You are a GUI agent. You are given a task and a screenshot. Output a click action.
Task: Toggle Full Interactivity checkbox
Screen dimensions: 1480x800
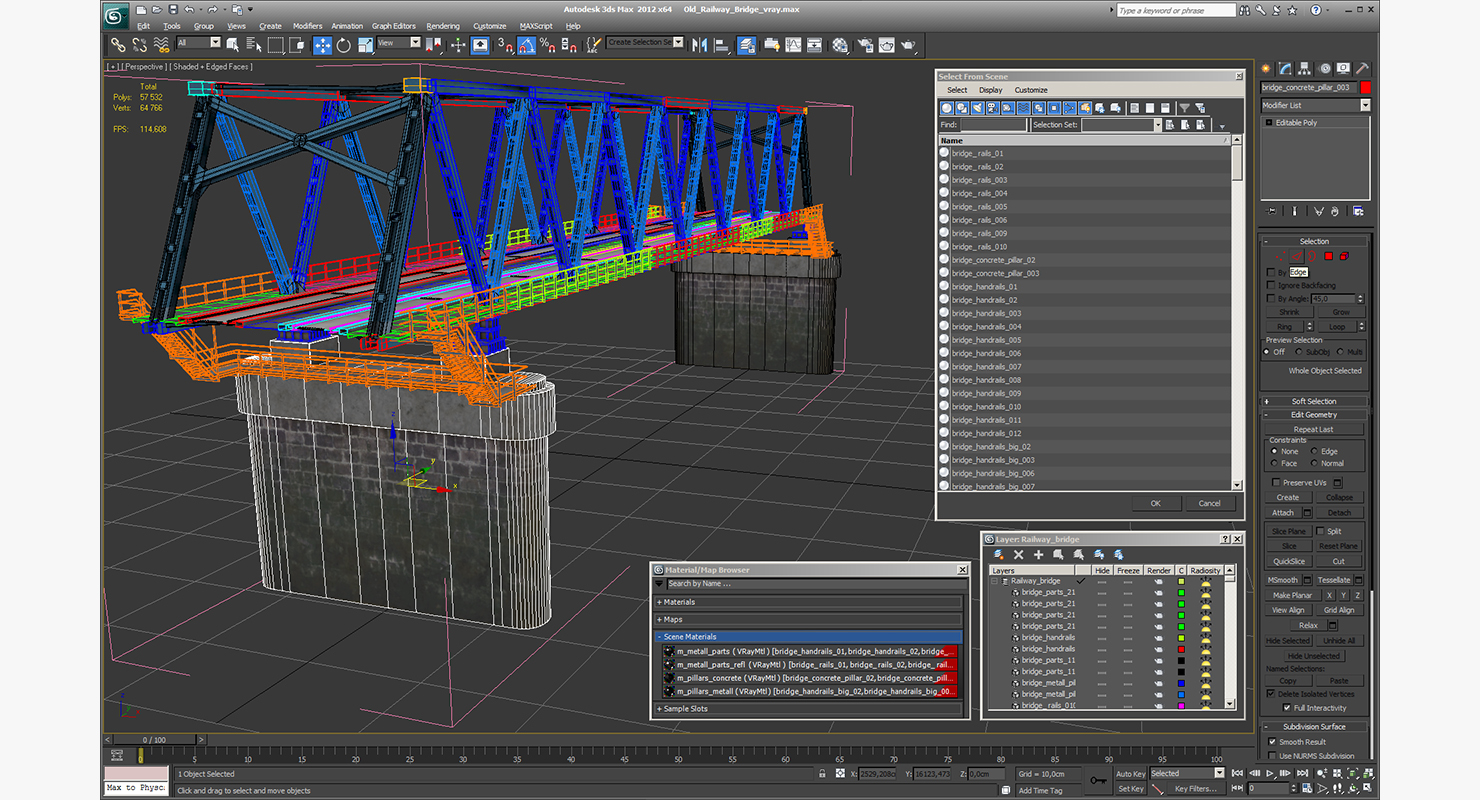pyautogui.click(x=1286, y=707)
